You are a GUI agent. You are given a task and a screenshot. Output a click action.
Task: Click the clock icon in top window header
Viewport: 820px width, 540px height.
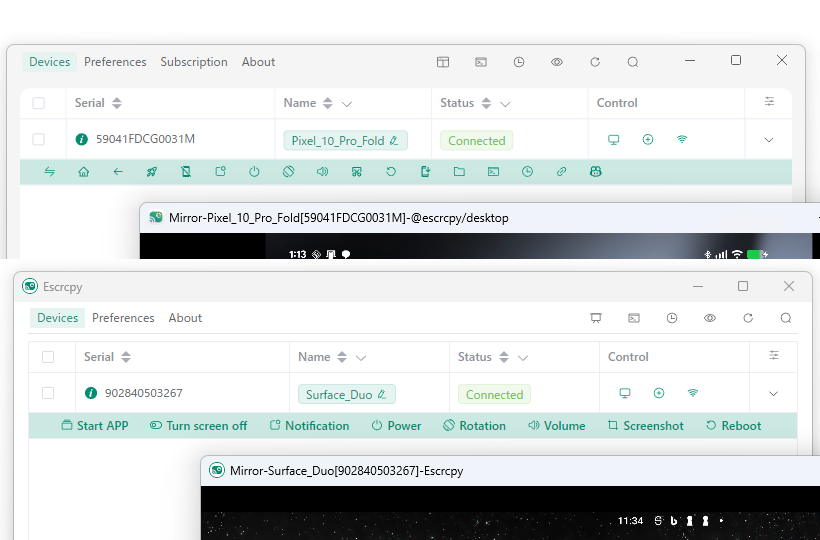(x=519, y=62)
